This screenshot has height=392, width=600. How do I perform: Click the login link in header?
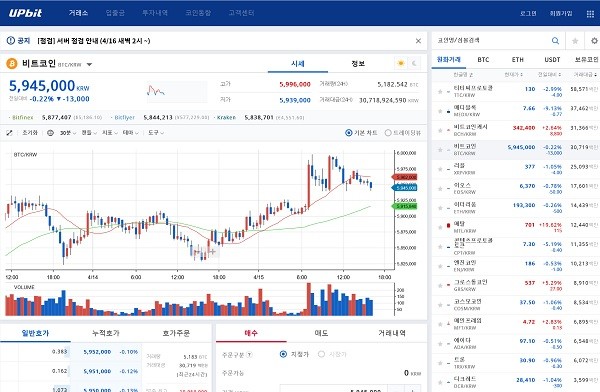[528, 13]
